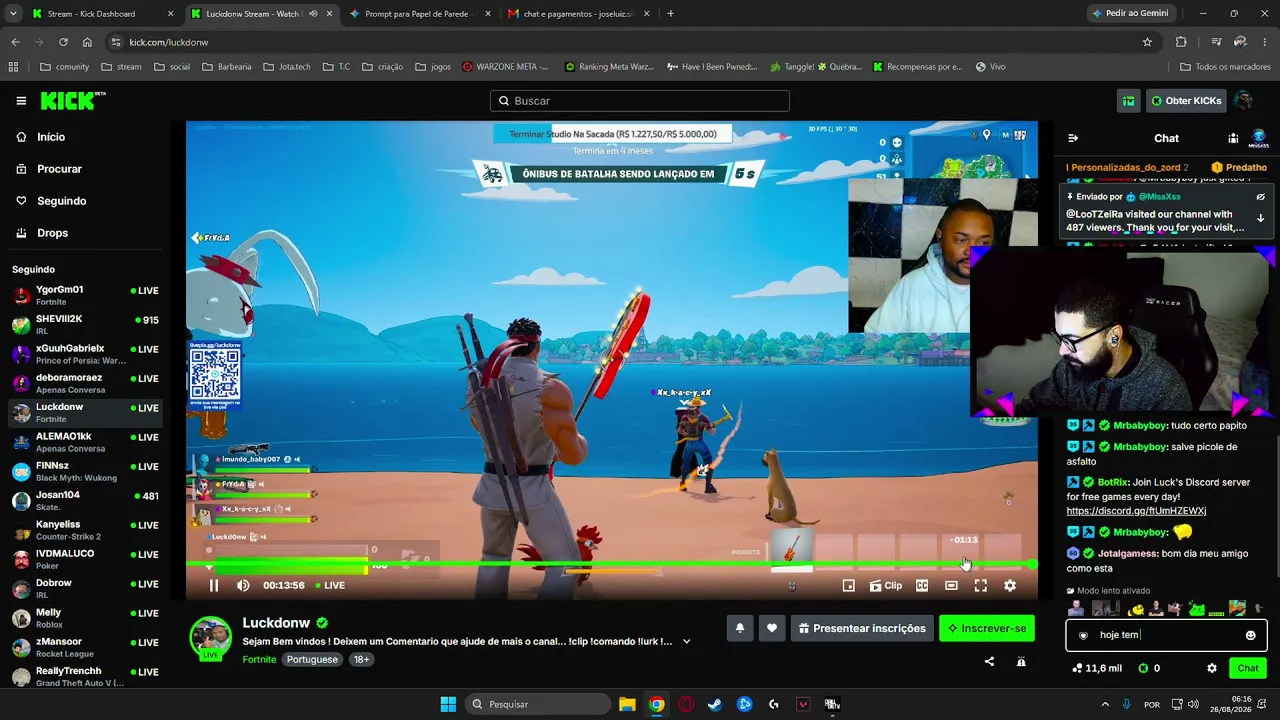Open SHEVIII2K's IRL channel
The width and height of the screenshot is (1280, 720).
85,325
